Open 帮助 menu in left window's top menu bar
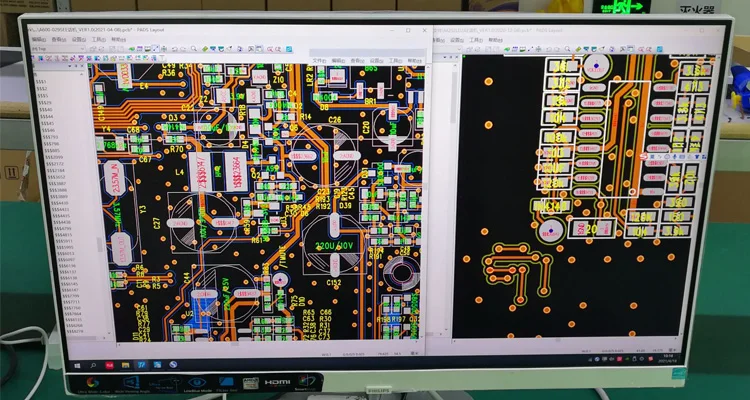Screen dimensions: 750x400 click(119, 40)
